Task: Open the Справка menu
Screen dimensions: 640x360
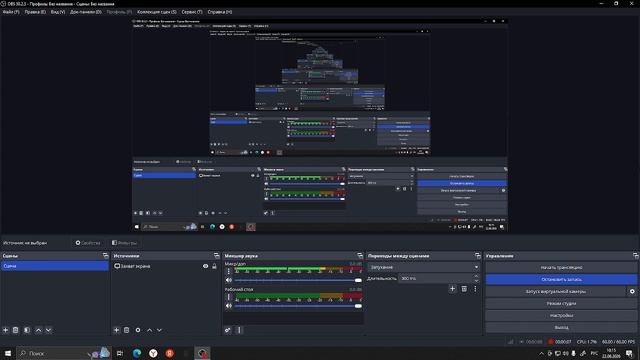Action: coord(220,12)
